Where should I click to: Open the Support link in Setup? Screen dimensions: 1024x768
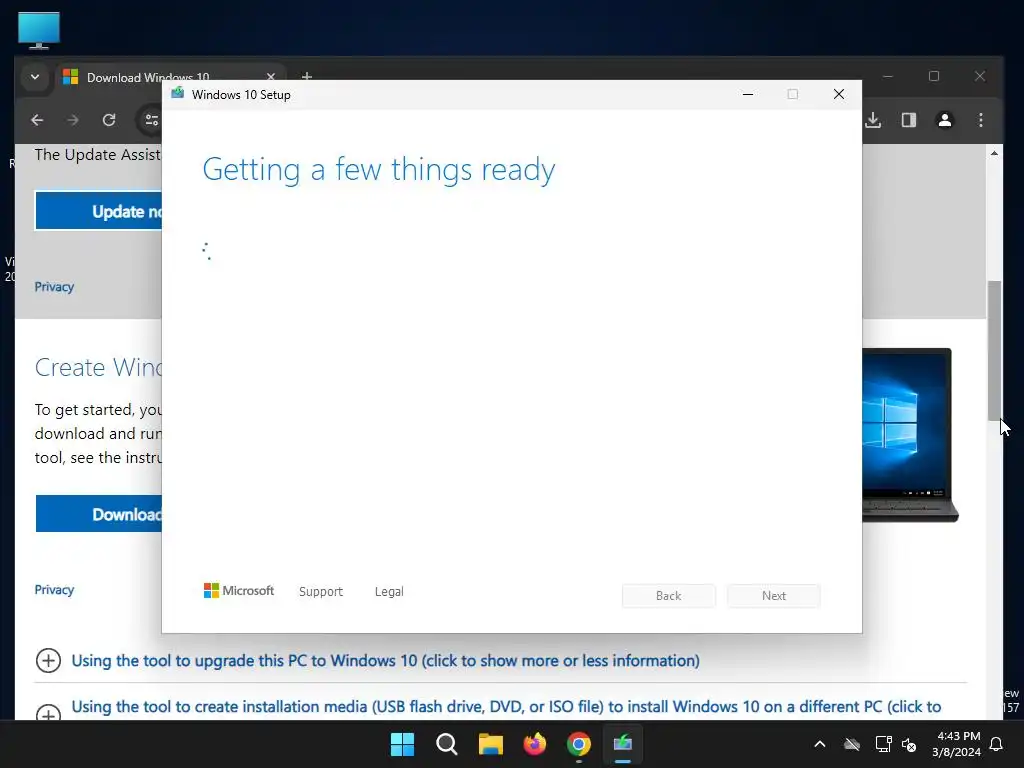point(321,592)
